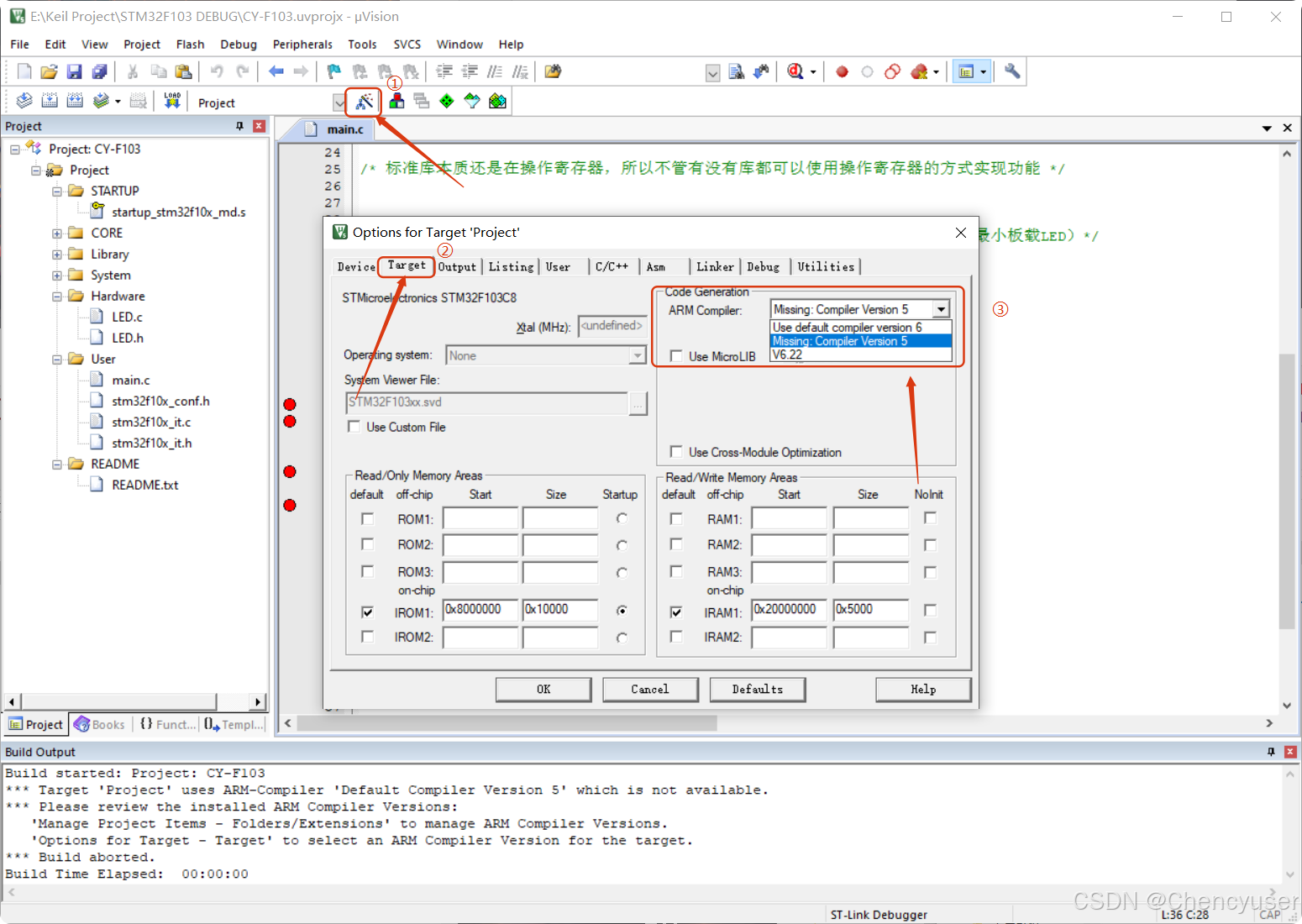This screenshot has height=924, width=1302.
Task: Pin the Project panel
Action: pos(239,126)
